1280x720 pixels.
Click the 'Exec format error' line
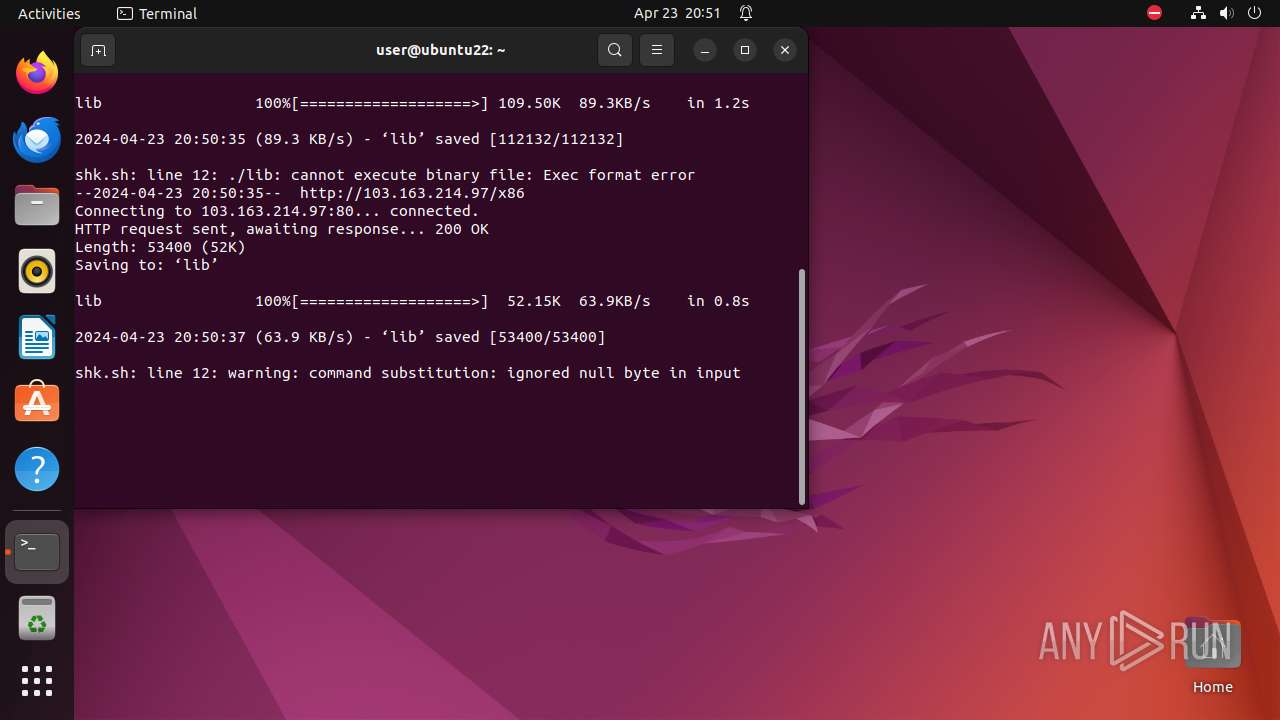point(385,175)
